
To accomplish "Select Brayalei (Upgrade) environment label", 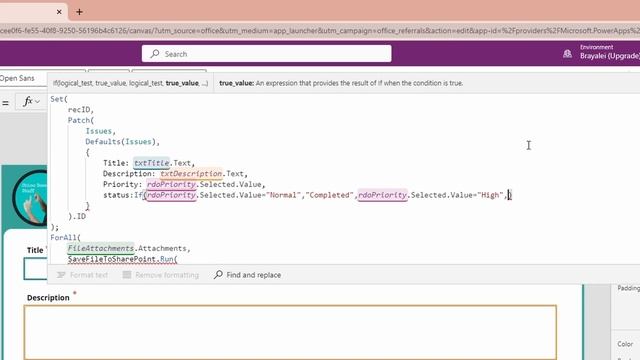I will (610, 56).
